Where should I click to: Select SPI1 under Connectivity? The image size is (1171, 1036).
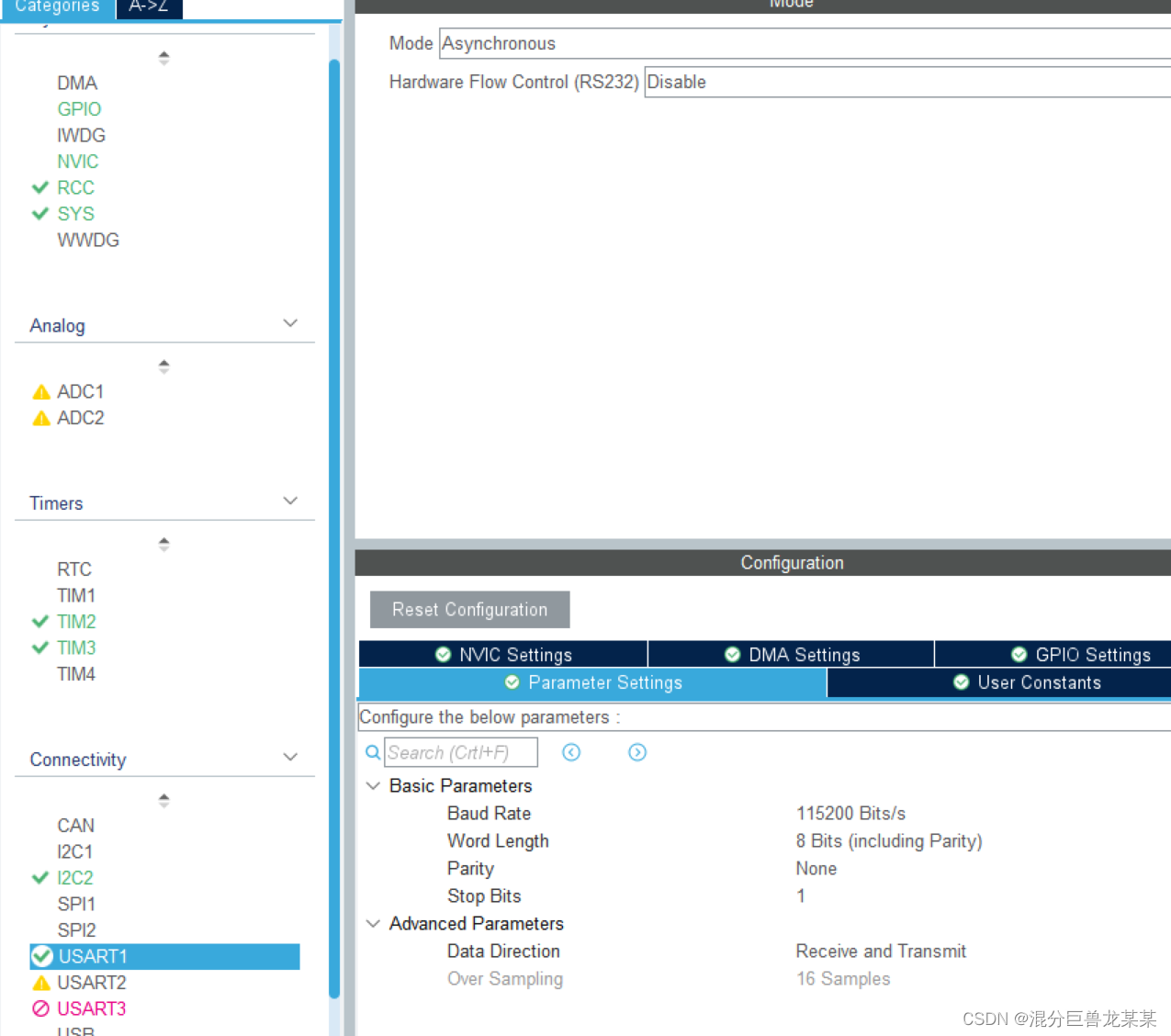click(76, 904)
